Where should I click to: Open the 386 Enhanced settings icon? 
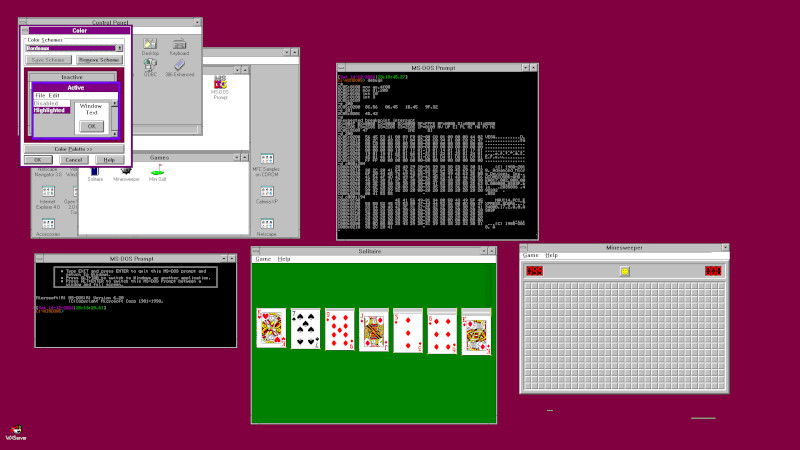pos(179,66)
